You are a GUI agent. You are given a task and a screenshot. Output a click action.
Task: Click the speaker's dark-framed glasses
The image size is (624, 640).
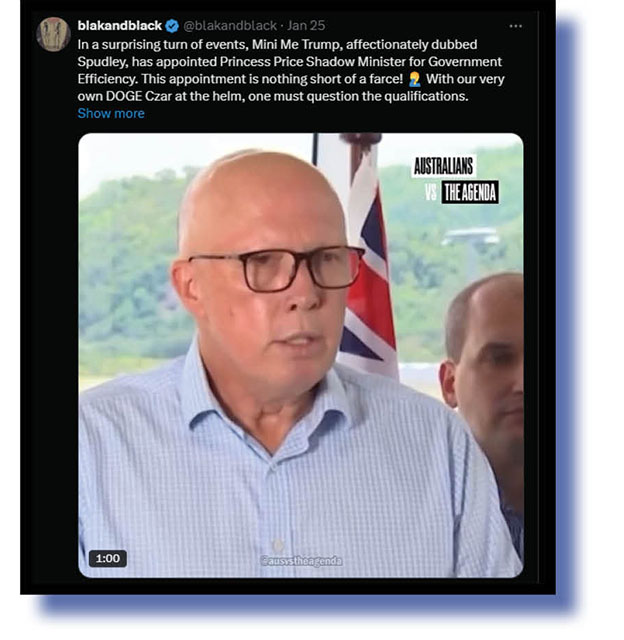(275, 269)
